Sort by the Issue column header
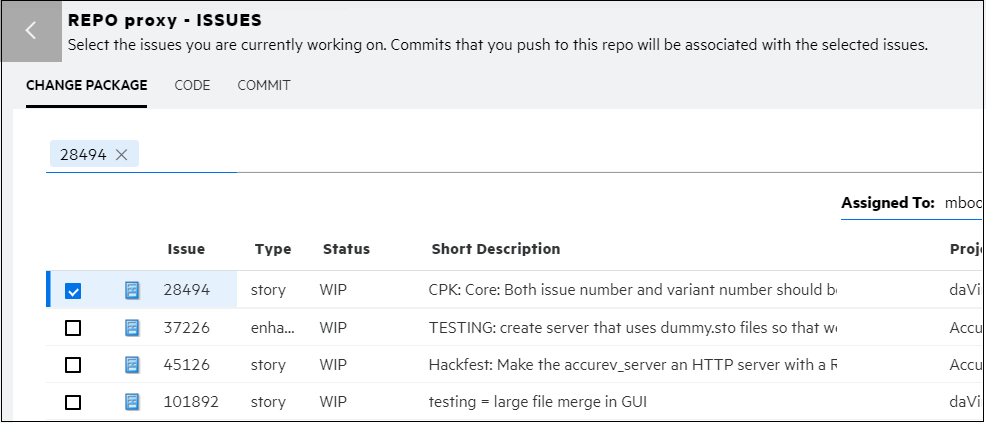This screenshot has width=986, height=423. point(186,249)
